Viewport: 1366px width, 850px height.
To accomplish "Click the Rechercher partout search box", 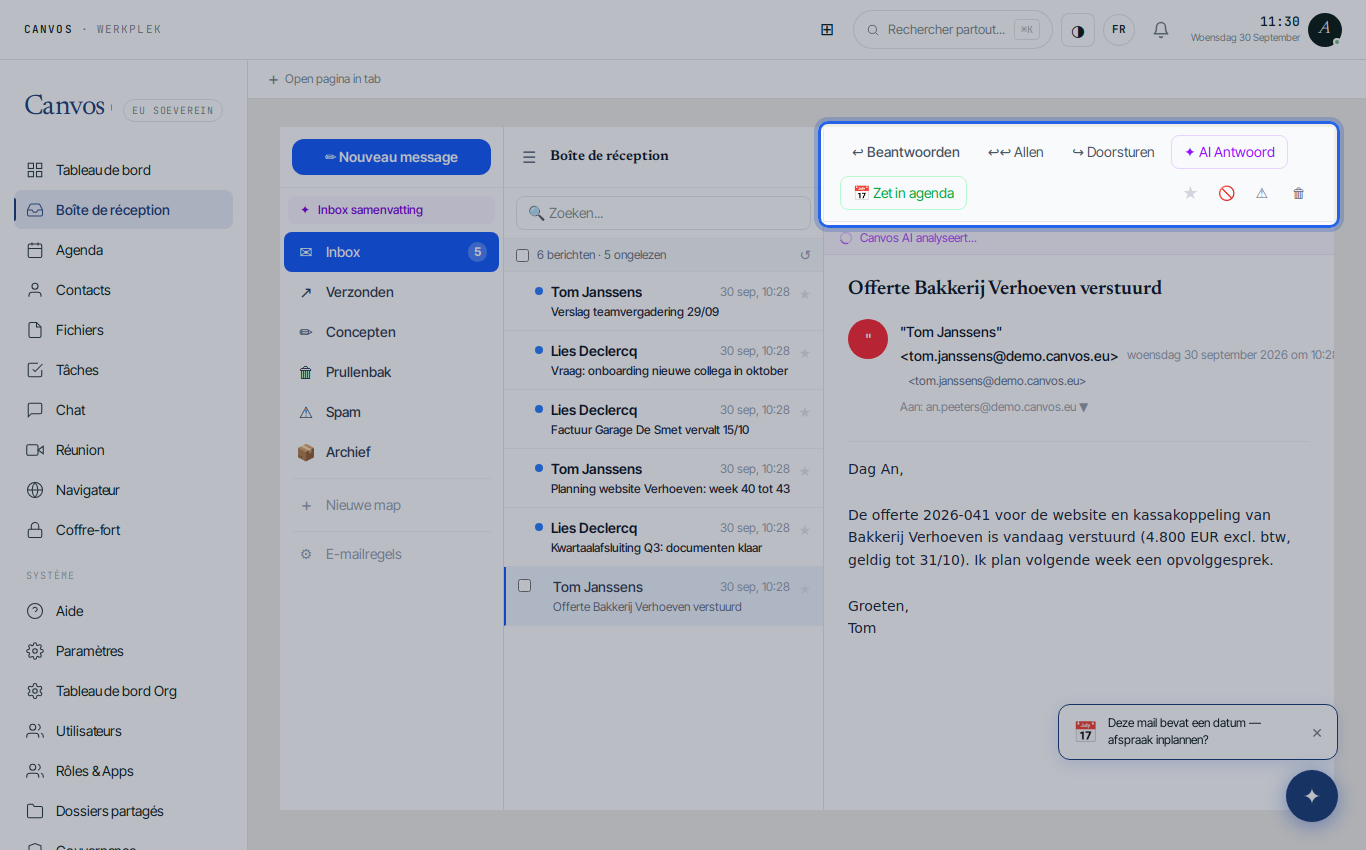I will (x=953, y=30).
